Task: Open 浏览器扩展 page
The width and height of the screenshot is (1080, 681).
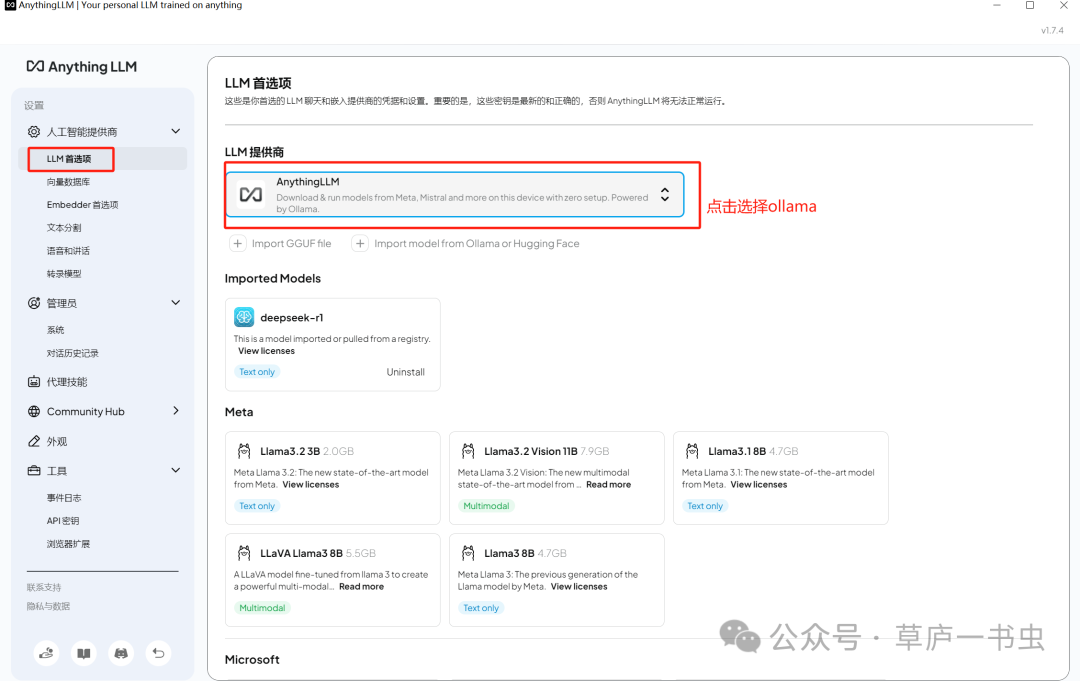Action: point(68,544)
